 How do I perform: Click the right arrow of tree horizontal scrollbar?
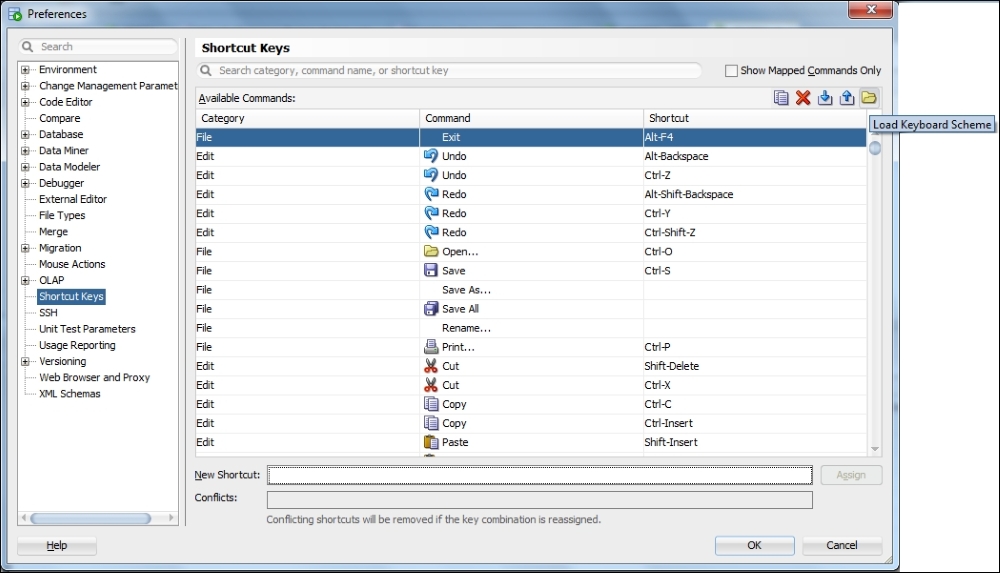[171, 518]
